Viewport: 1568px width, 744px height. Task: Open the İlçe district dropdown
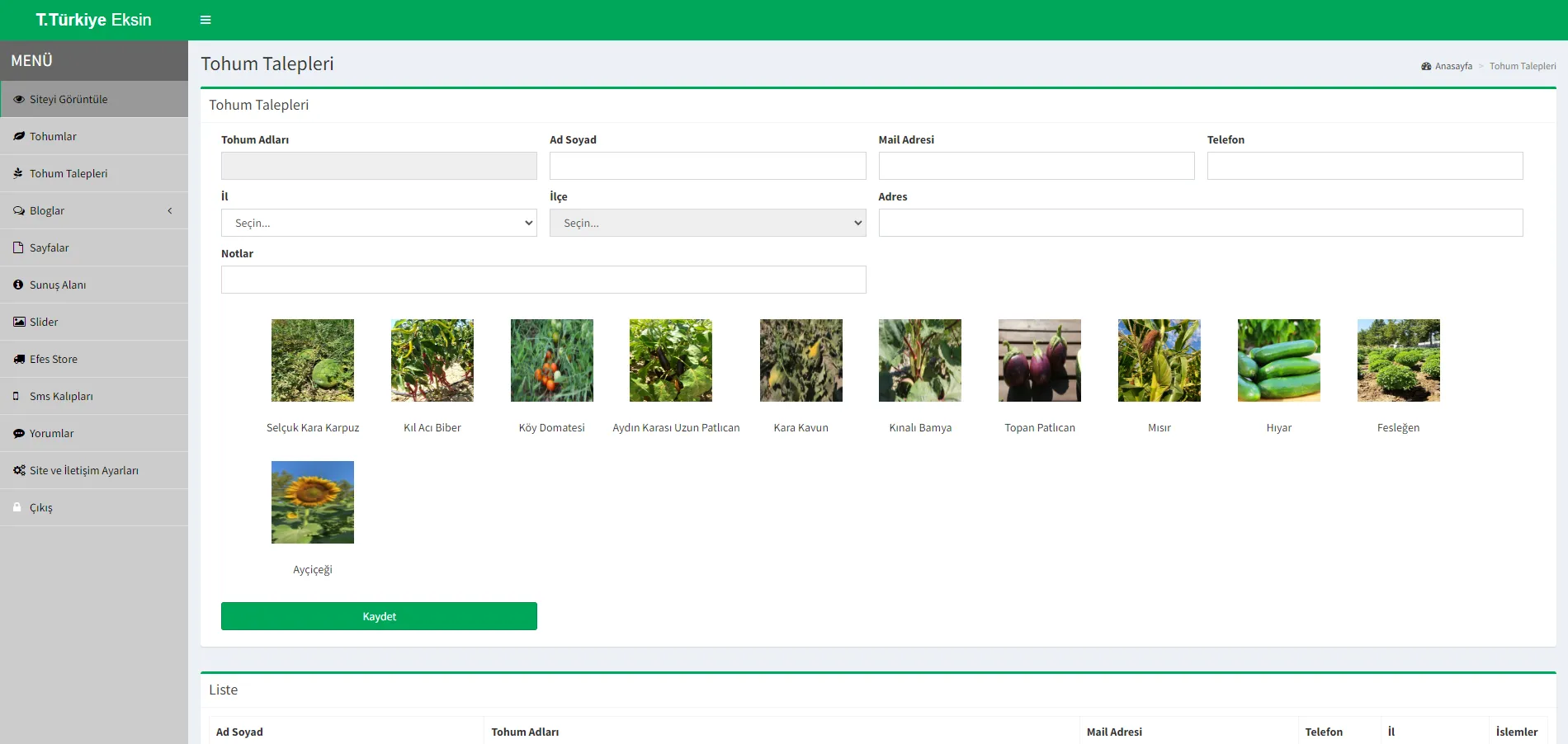707,223
